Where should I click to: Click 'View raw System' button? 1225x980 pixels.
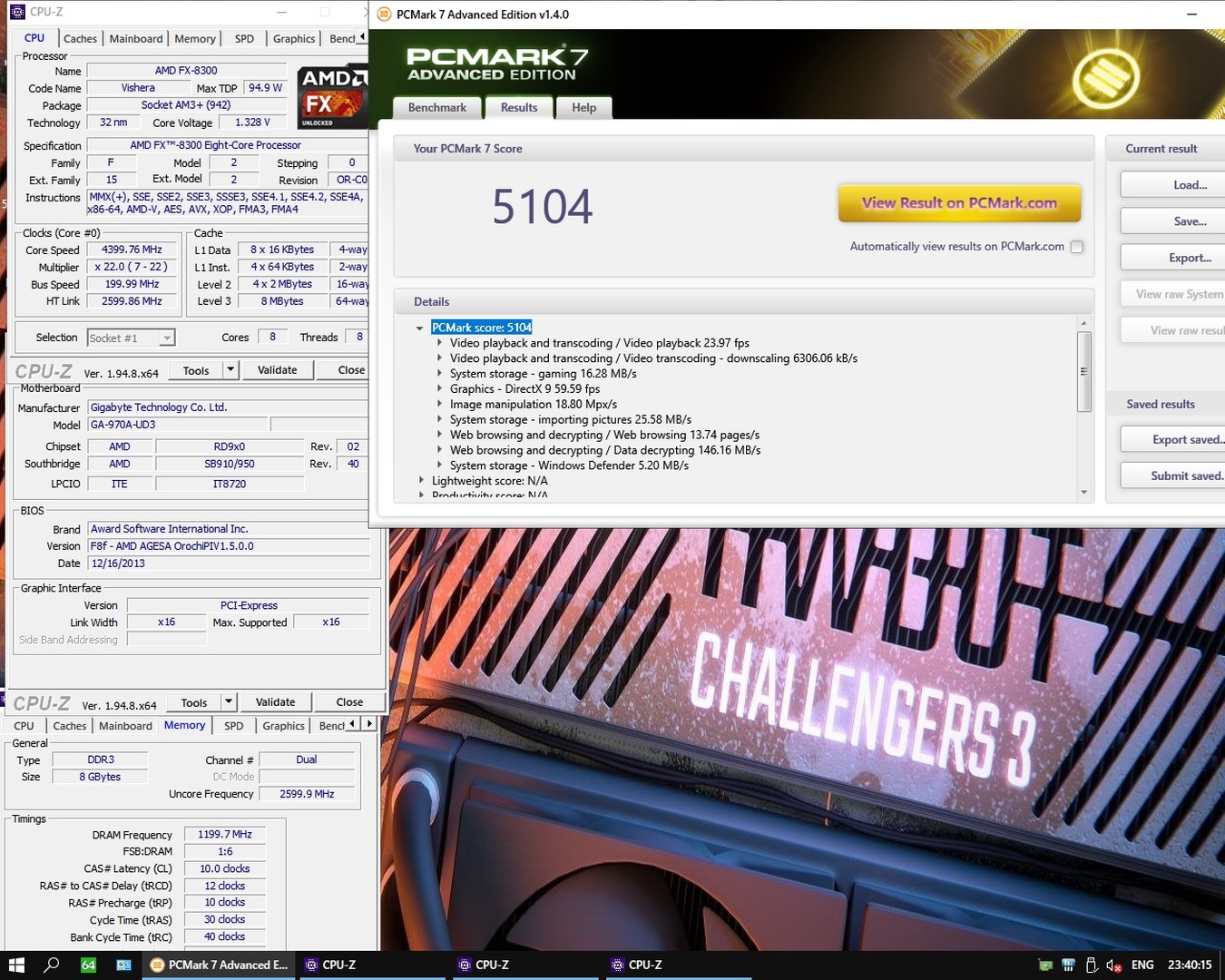[1172, 294]
